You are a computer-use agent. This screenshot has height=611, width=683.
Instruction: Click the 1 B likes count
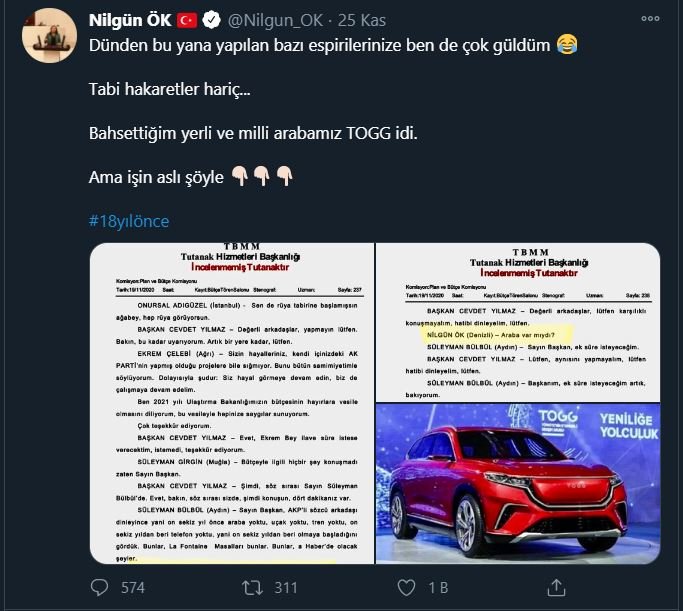pos(438,588)
